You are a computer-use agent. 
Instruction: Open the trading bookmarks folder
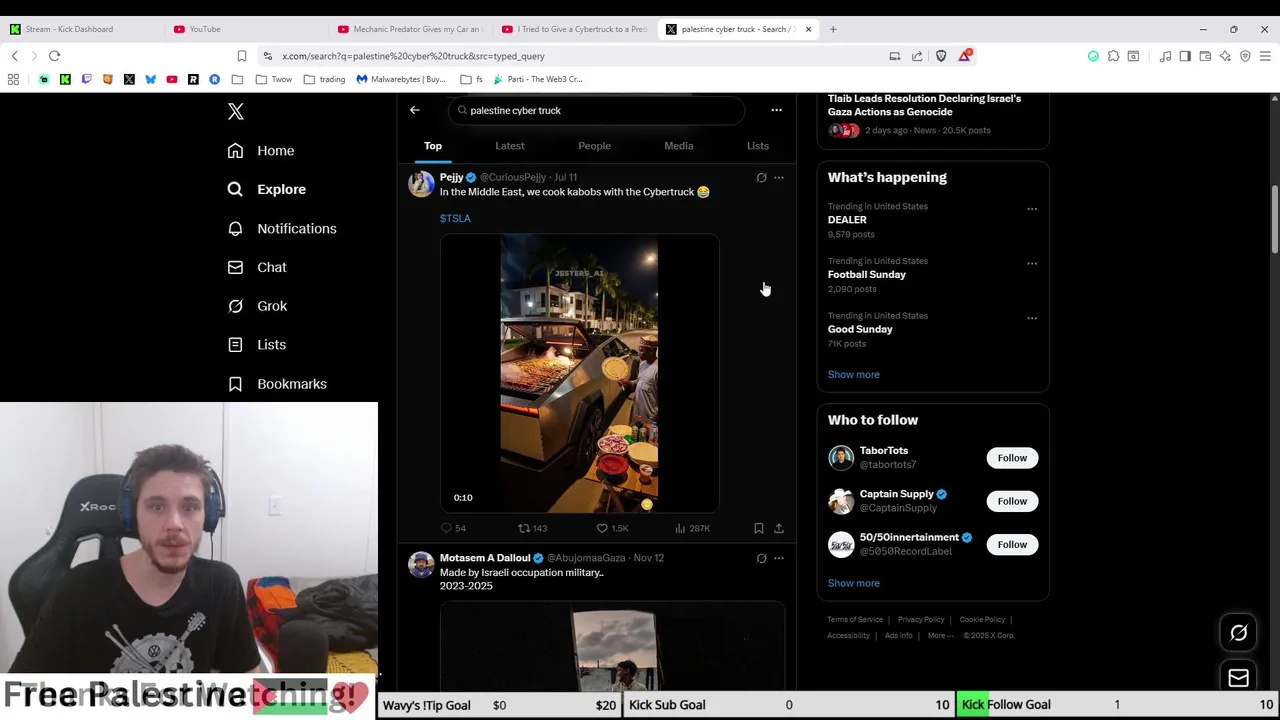325,79
